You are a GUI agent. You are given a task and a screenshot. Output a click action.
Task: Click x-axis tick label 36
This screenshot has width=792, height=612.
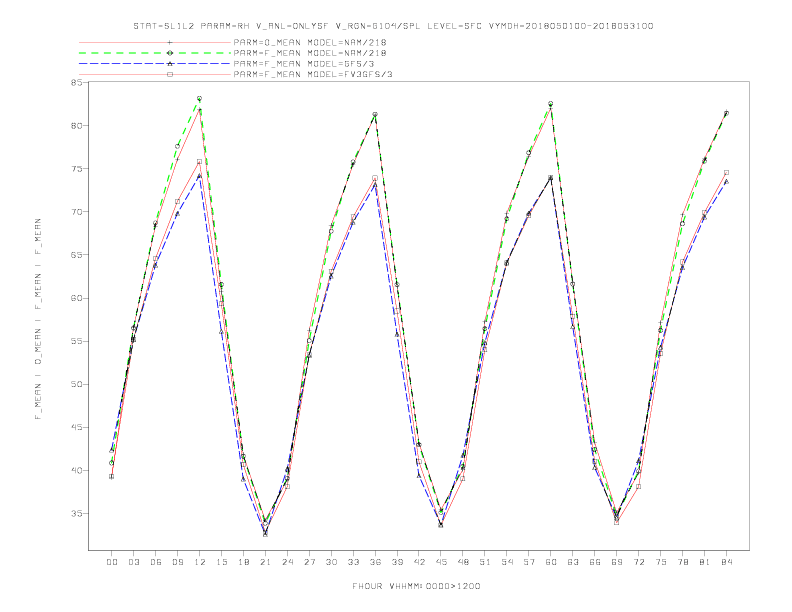[375, 562]
